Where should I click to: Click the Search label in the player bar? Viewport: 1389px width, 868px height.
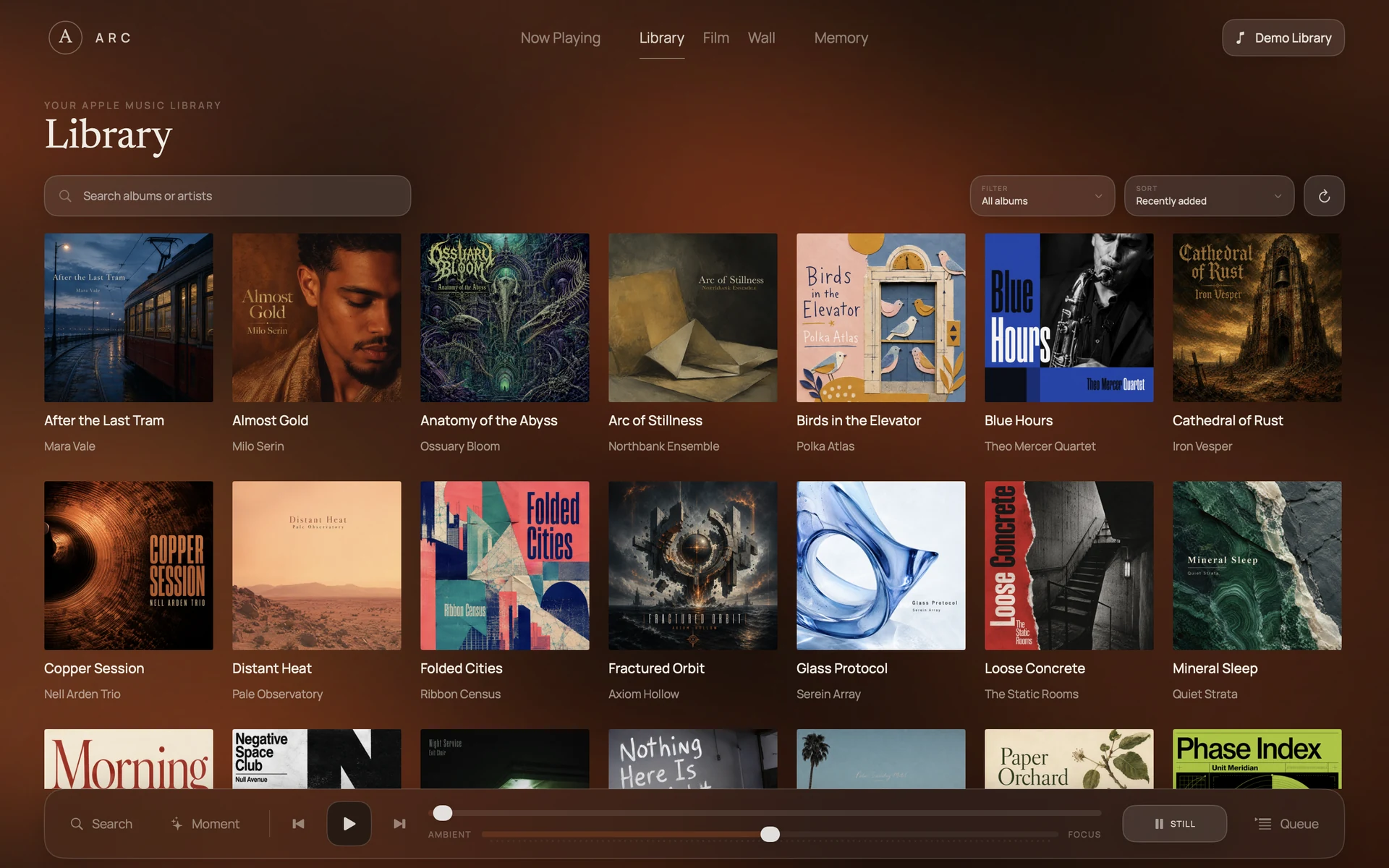click(111, 824)
